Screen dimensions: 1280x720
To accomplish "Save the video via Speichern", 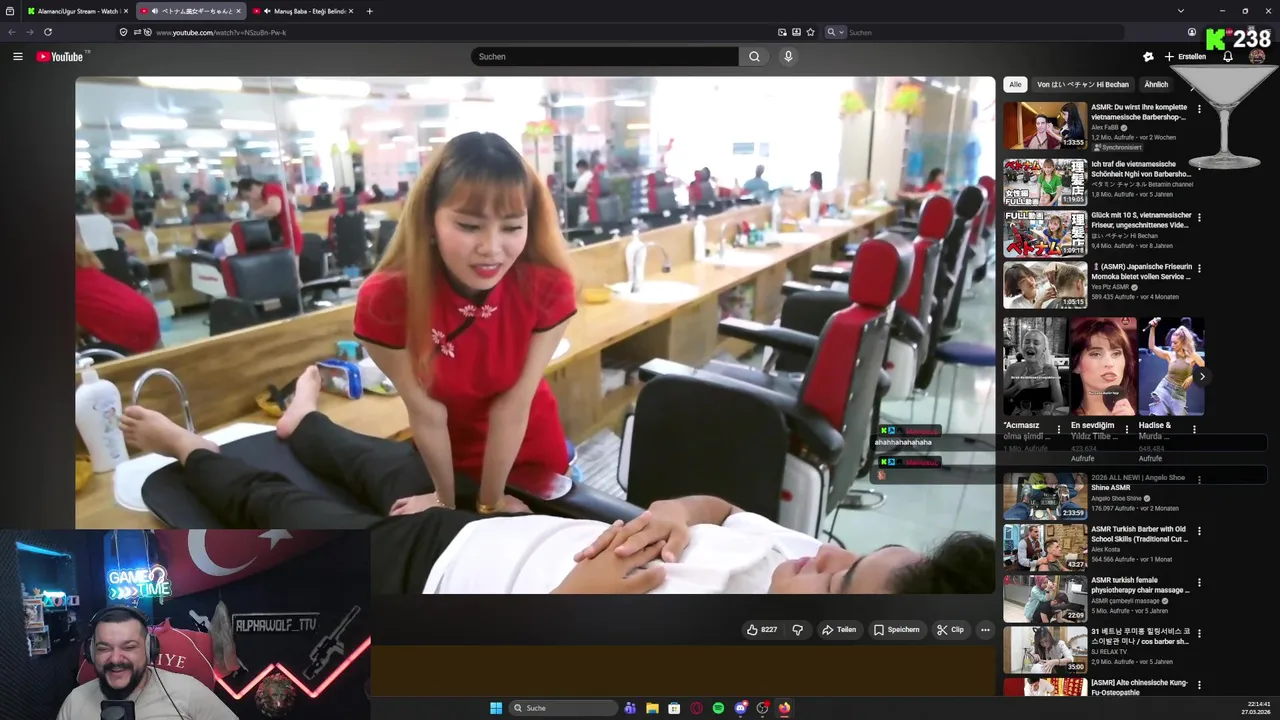I will [896, 630].
